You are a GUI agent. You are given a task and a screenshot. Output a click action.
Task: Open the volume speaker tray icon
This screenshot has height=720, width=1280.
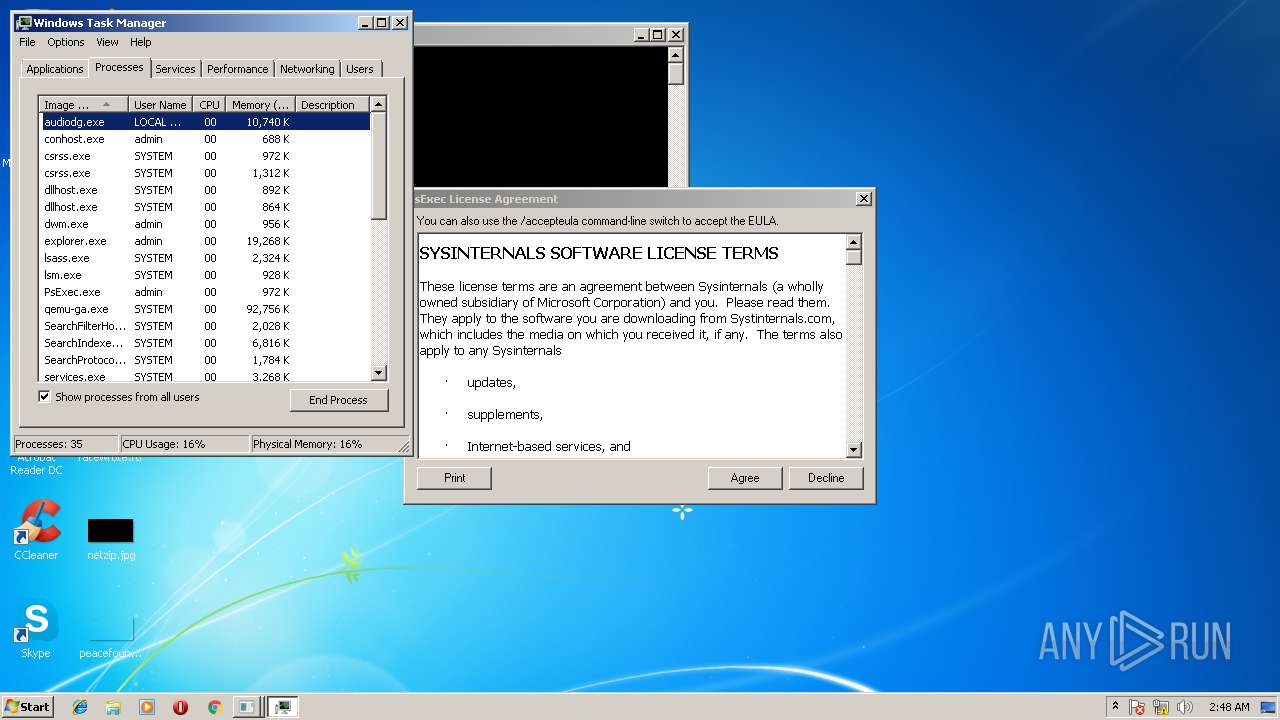pyautogui.click(x=1185, y=707)
